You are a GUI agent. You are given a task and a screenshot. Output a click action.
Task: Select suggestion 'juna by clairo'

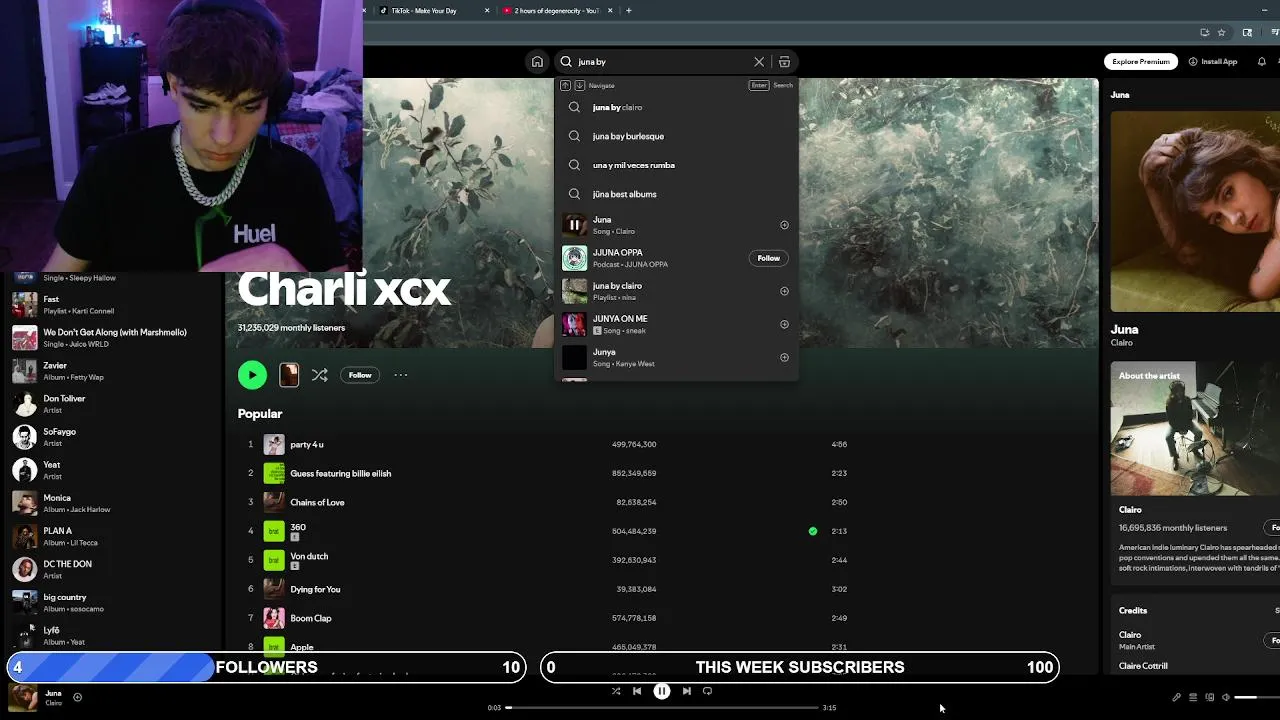click(677, 107)
